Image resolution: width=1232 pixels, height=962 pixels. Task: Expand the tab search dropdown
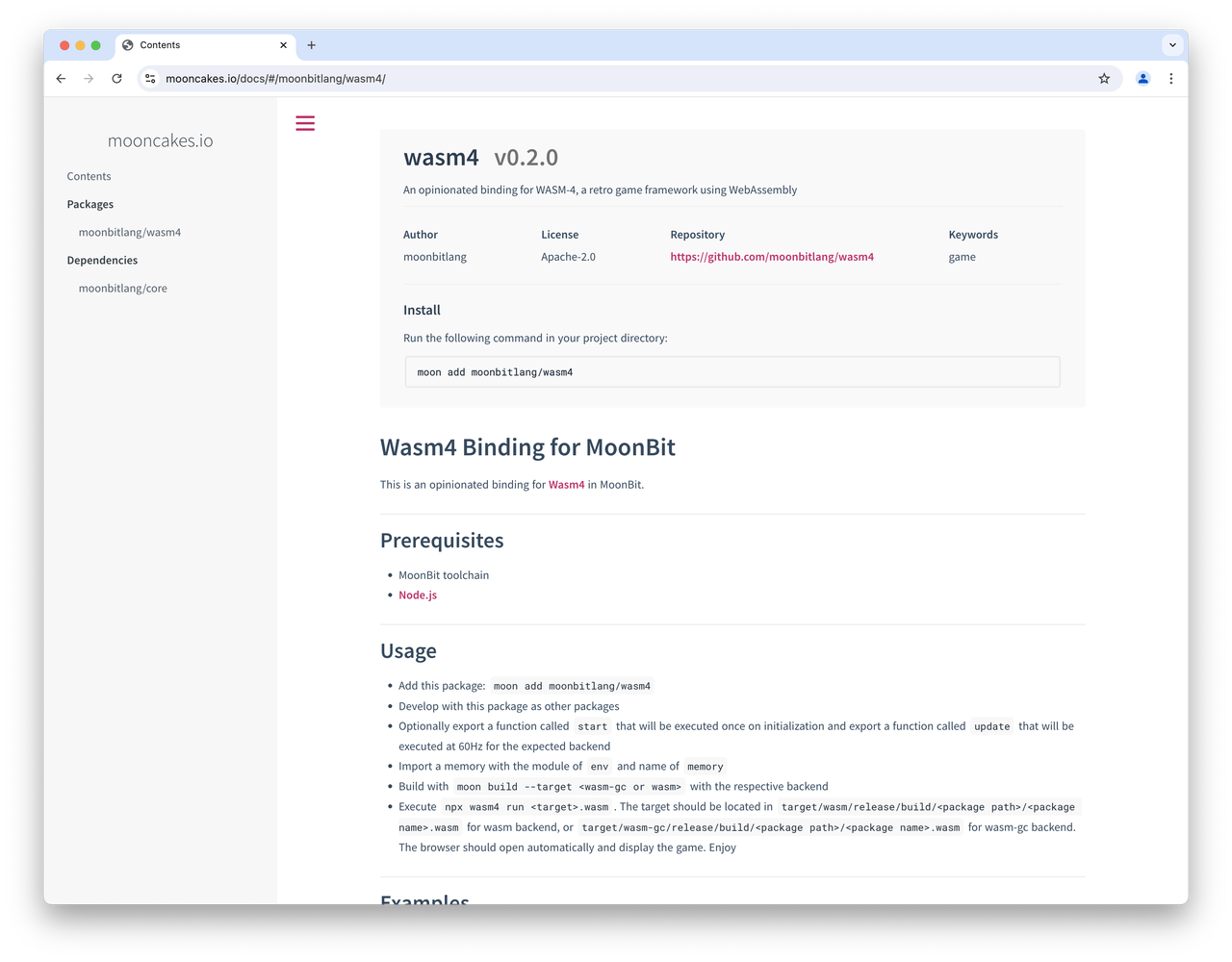coord(1172,45)
